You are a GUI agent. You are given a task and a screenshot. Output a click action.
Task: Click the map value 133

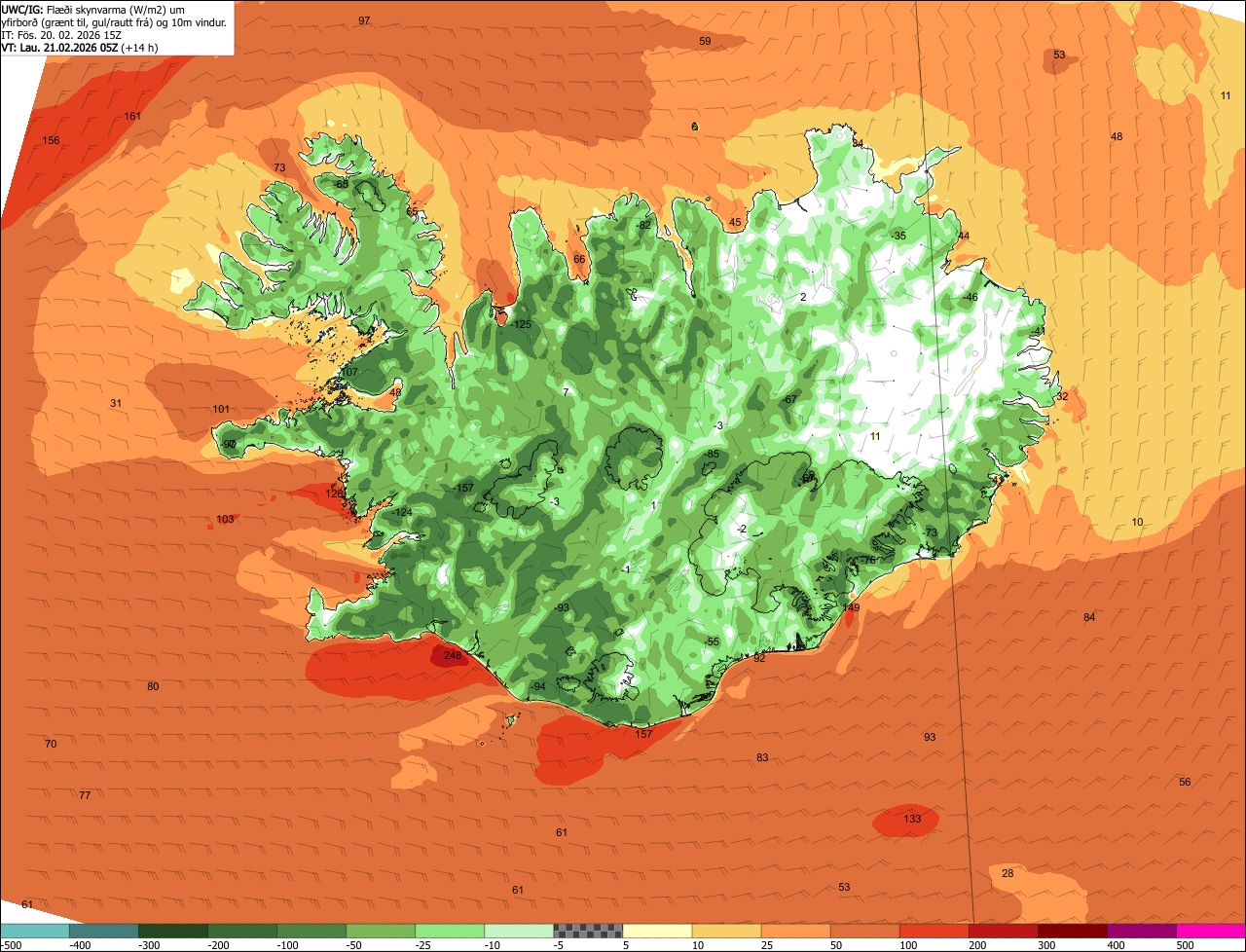pyautogui.click(x=912, y=819)
